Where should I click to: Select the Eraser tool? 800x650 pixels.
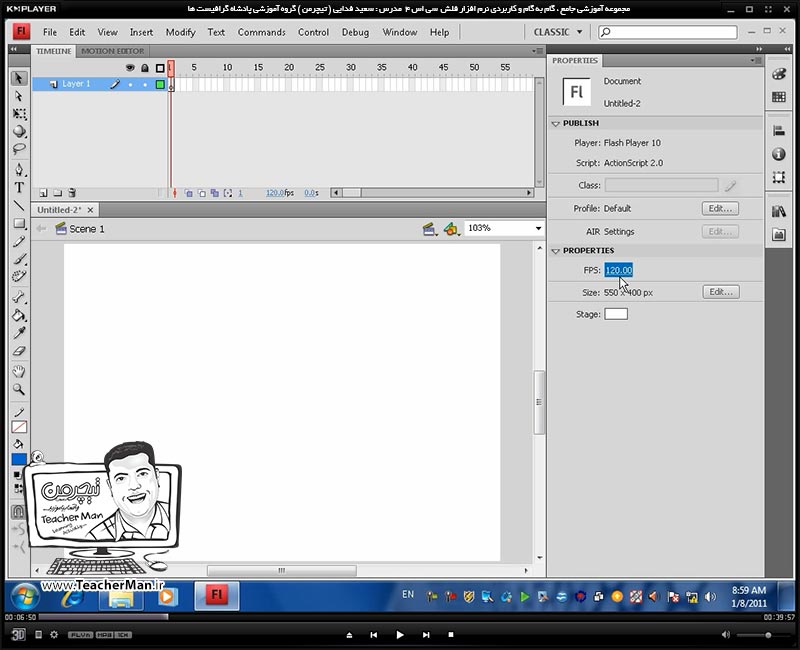coord(19,351)
